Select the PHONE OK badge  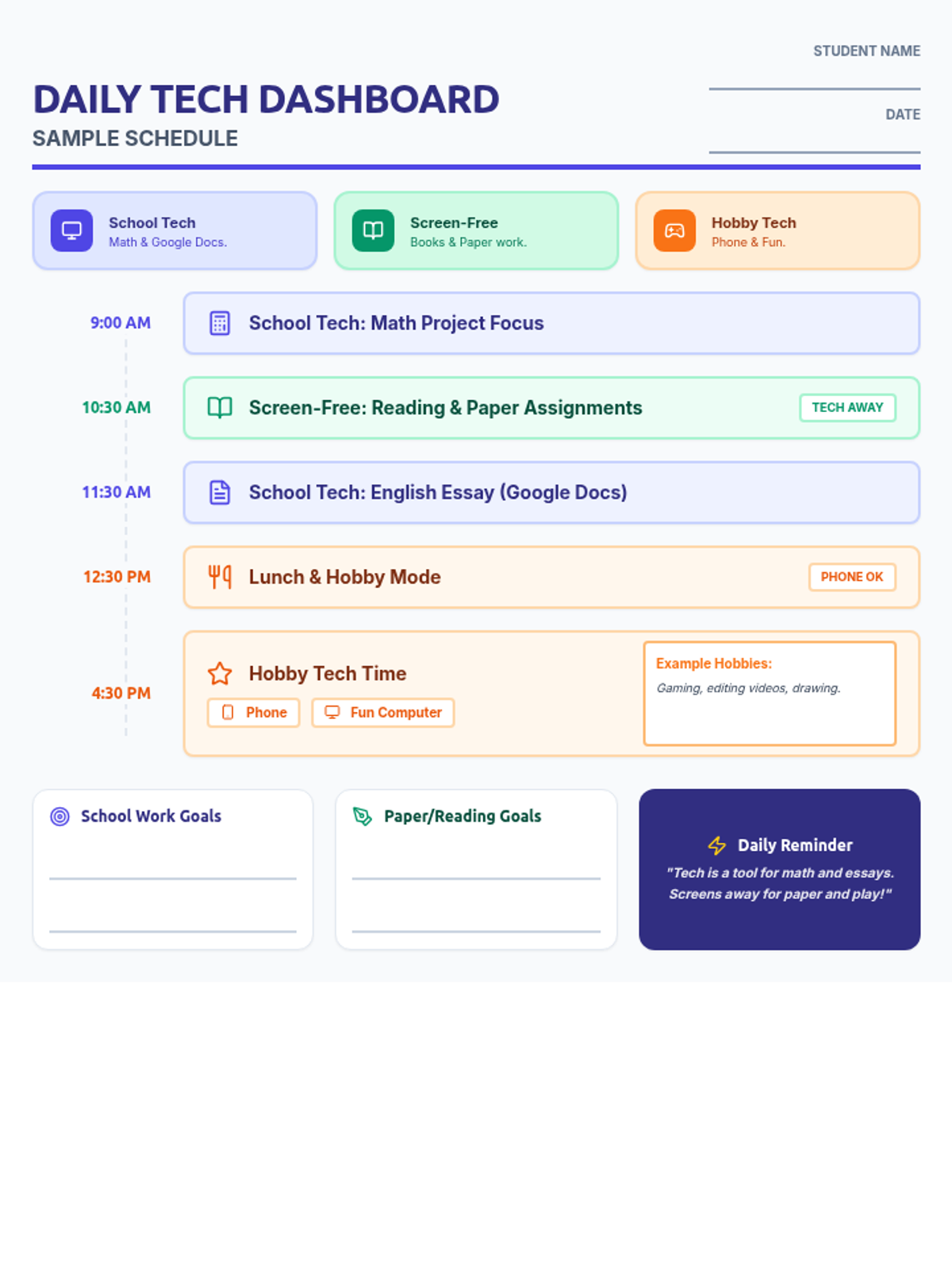pos(852,577)
